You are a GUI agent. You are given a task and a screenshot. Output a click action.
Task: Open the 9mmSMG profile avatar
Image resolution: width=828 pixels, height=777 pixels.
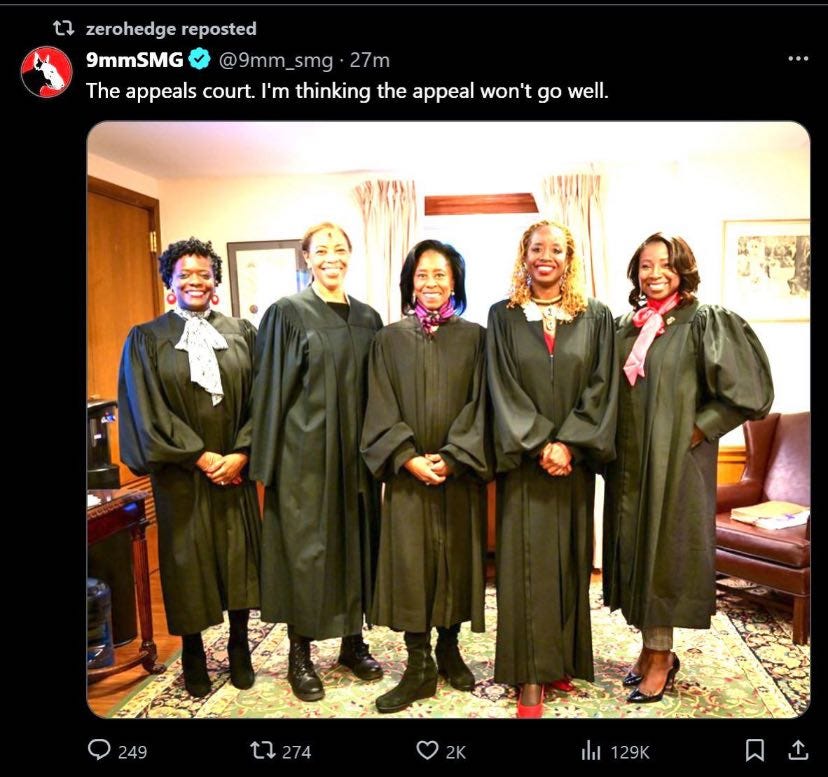[46, 72]
